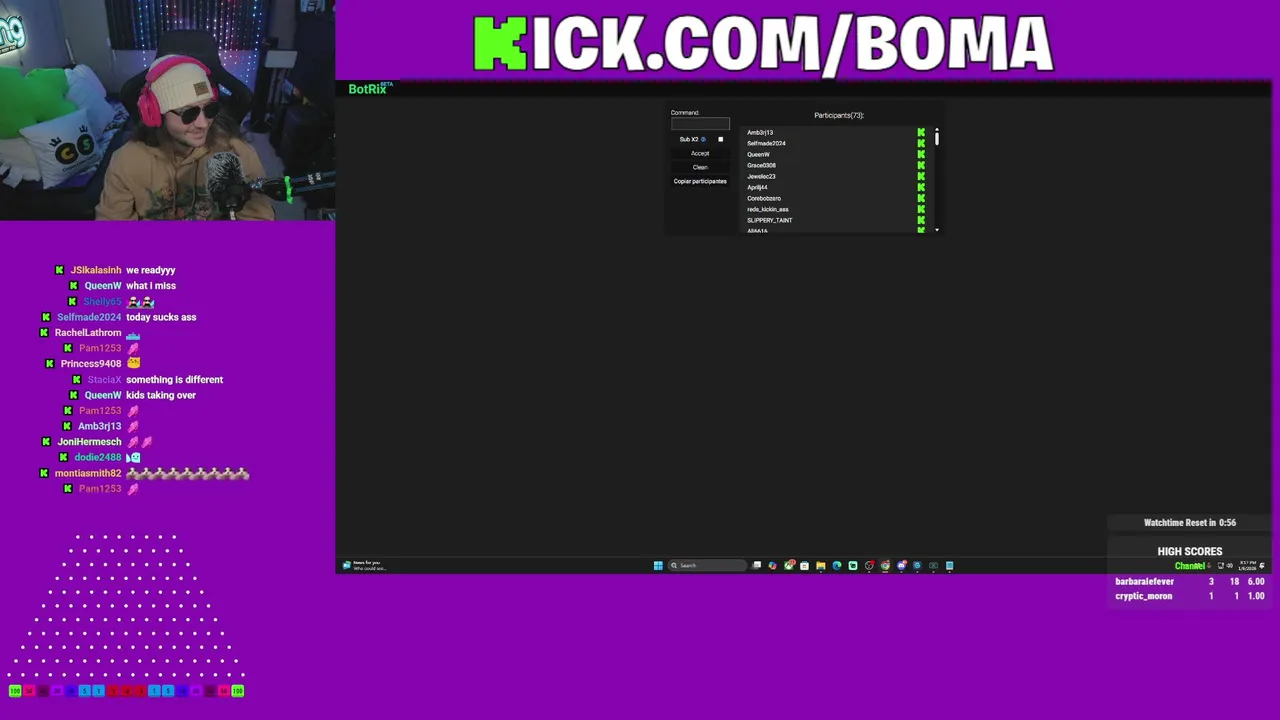The height and width of the screenshot is (720, 1280).
Task: Click username dodie2488 in chat
Action: click(98, 457)
